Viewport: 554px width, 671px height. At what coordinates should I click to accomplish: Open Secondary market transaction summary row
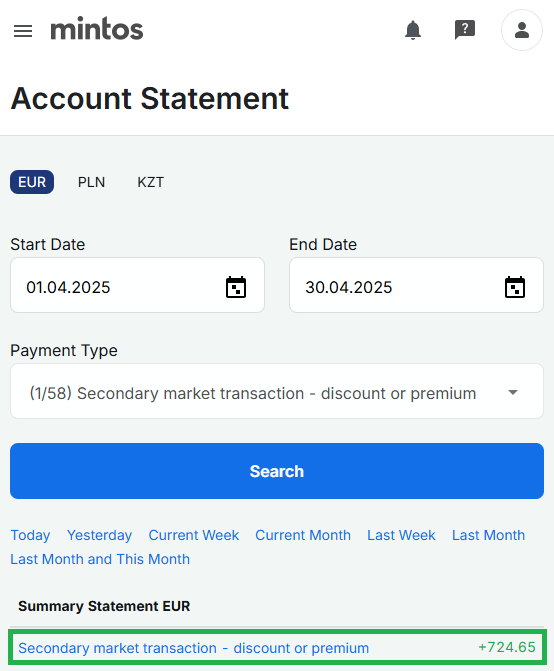click(277, 647)
